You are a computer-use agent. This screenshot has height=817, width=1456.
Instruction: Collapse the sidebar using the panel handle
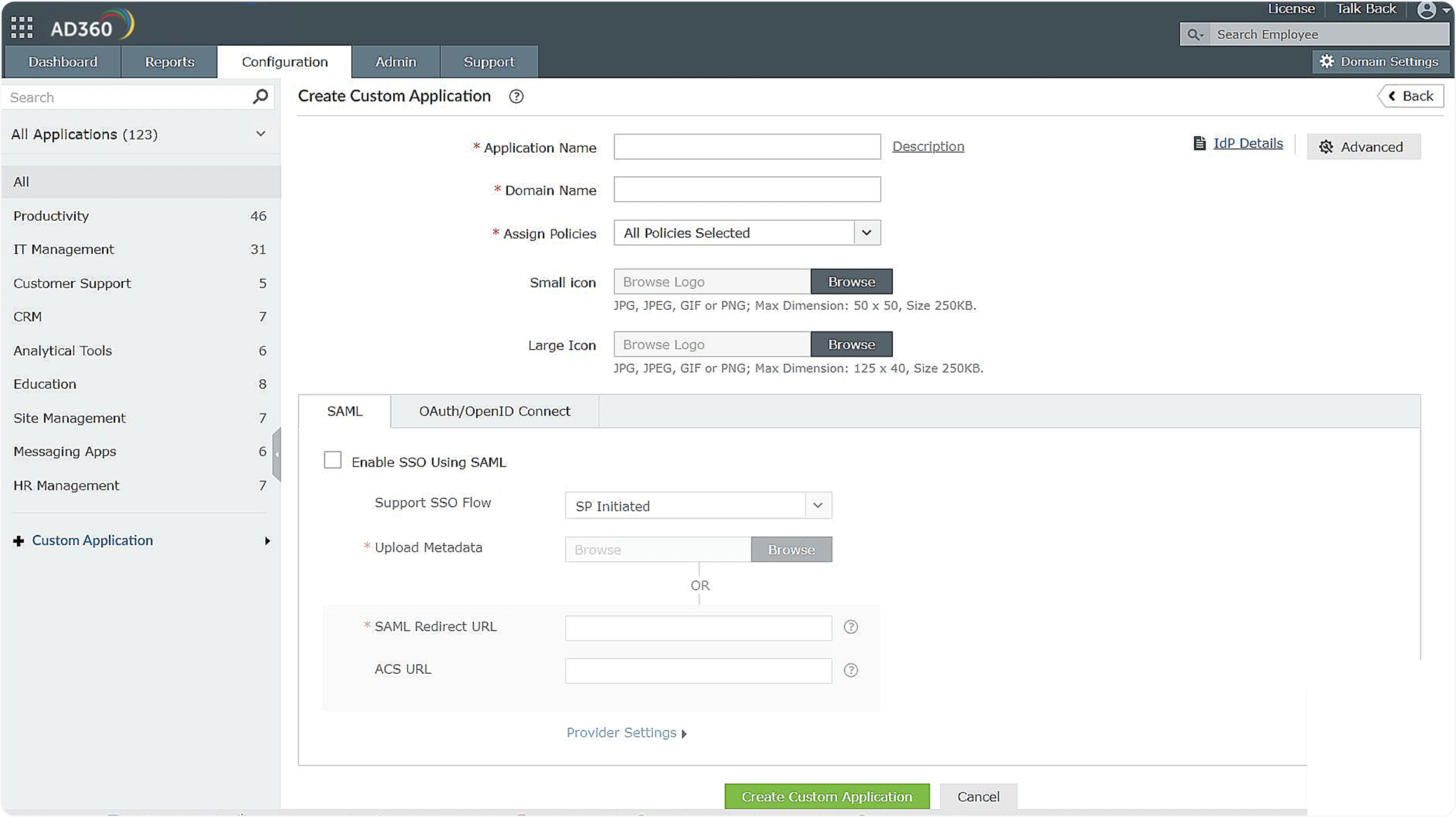(277, 454)
